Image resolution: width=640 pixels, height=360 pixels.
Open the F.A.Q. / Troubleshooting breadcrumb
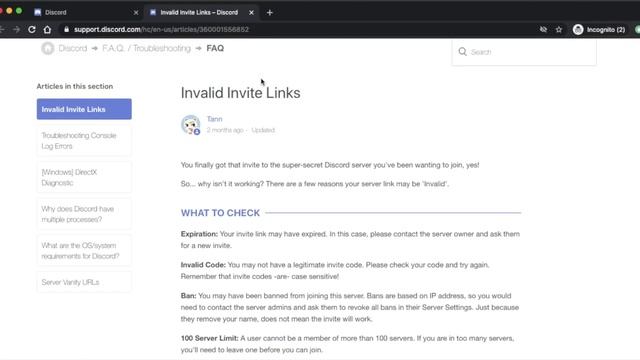(146, 48)
